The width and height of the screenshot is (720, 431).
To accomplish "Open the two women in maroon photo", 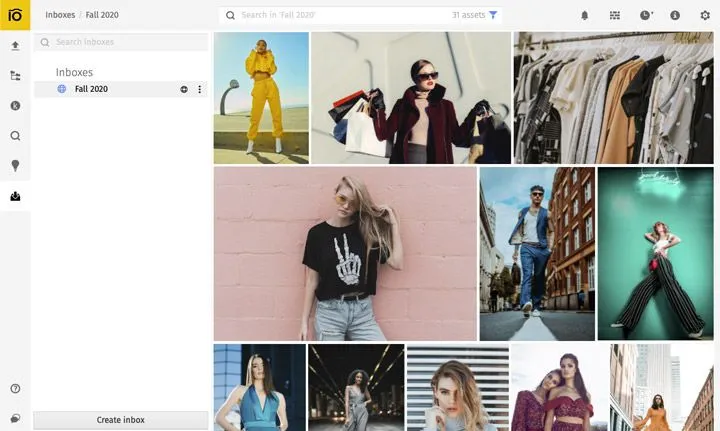I will tap(560, 387).
